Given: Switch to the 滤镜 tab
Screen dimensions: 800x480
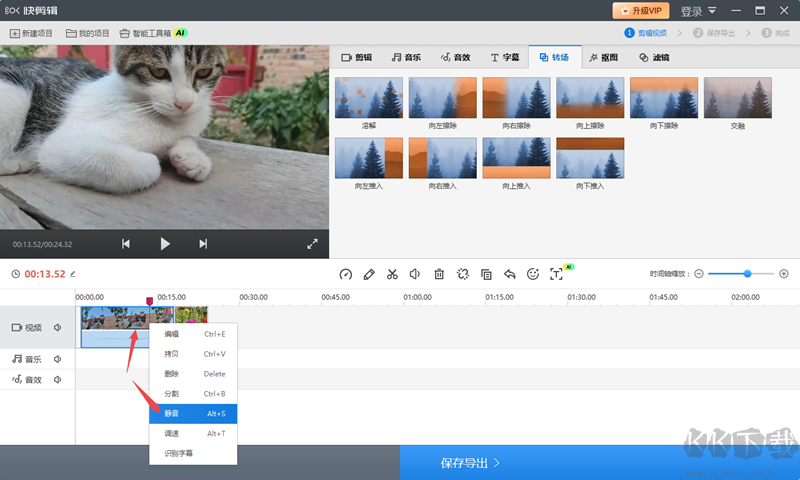Looking at the screenshot, I should click(x=654, y=57).
